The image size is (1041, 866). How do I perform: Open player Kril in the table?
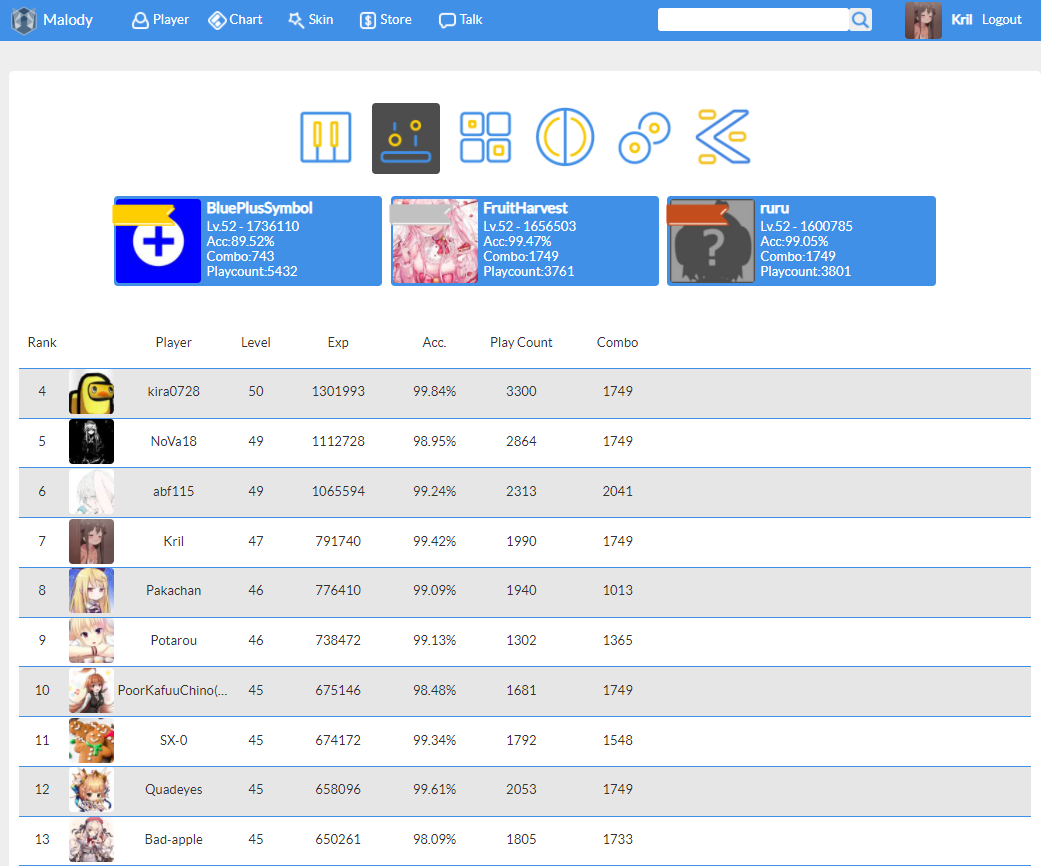[173, 541]
